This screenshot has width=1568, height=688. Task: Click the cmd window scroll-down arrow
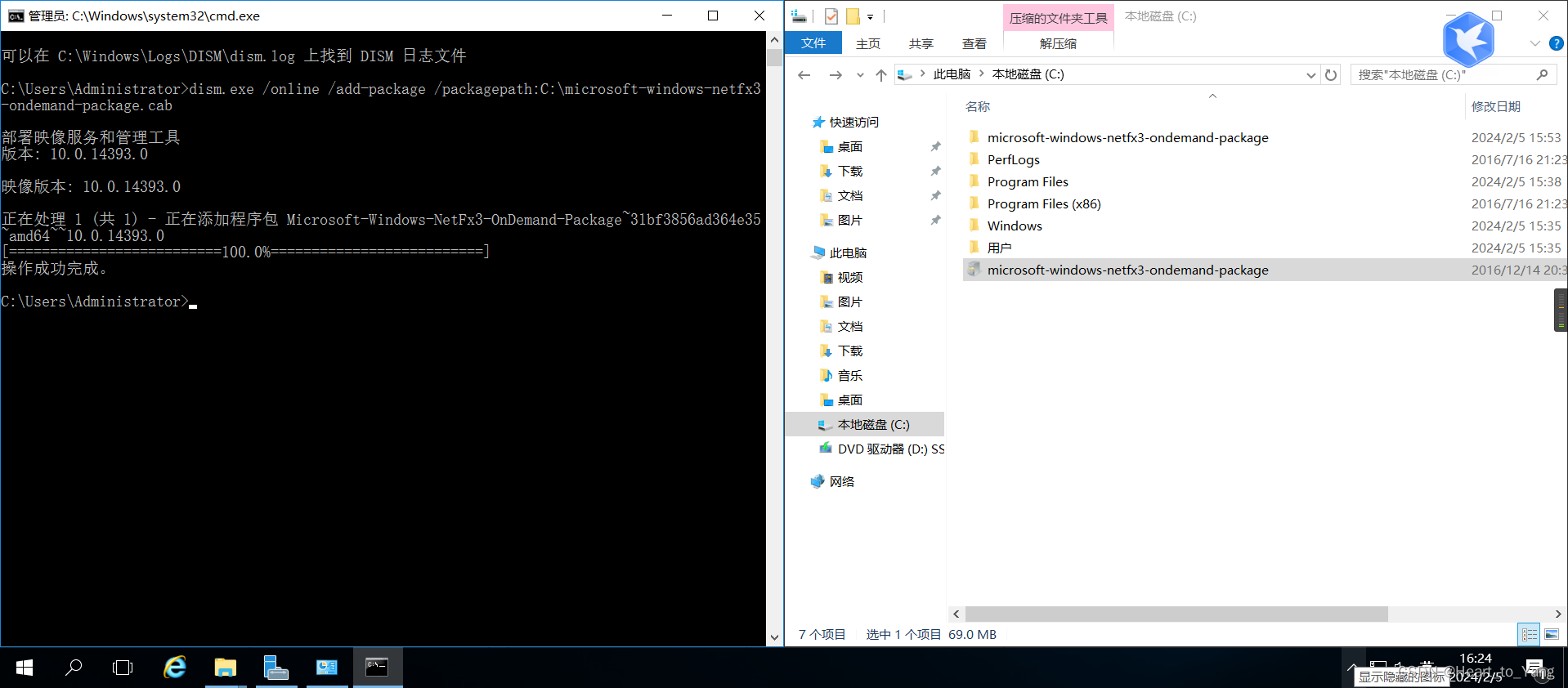coord(774,637)
